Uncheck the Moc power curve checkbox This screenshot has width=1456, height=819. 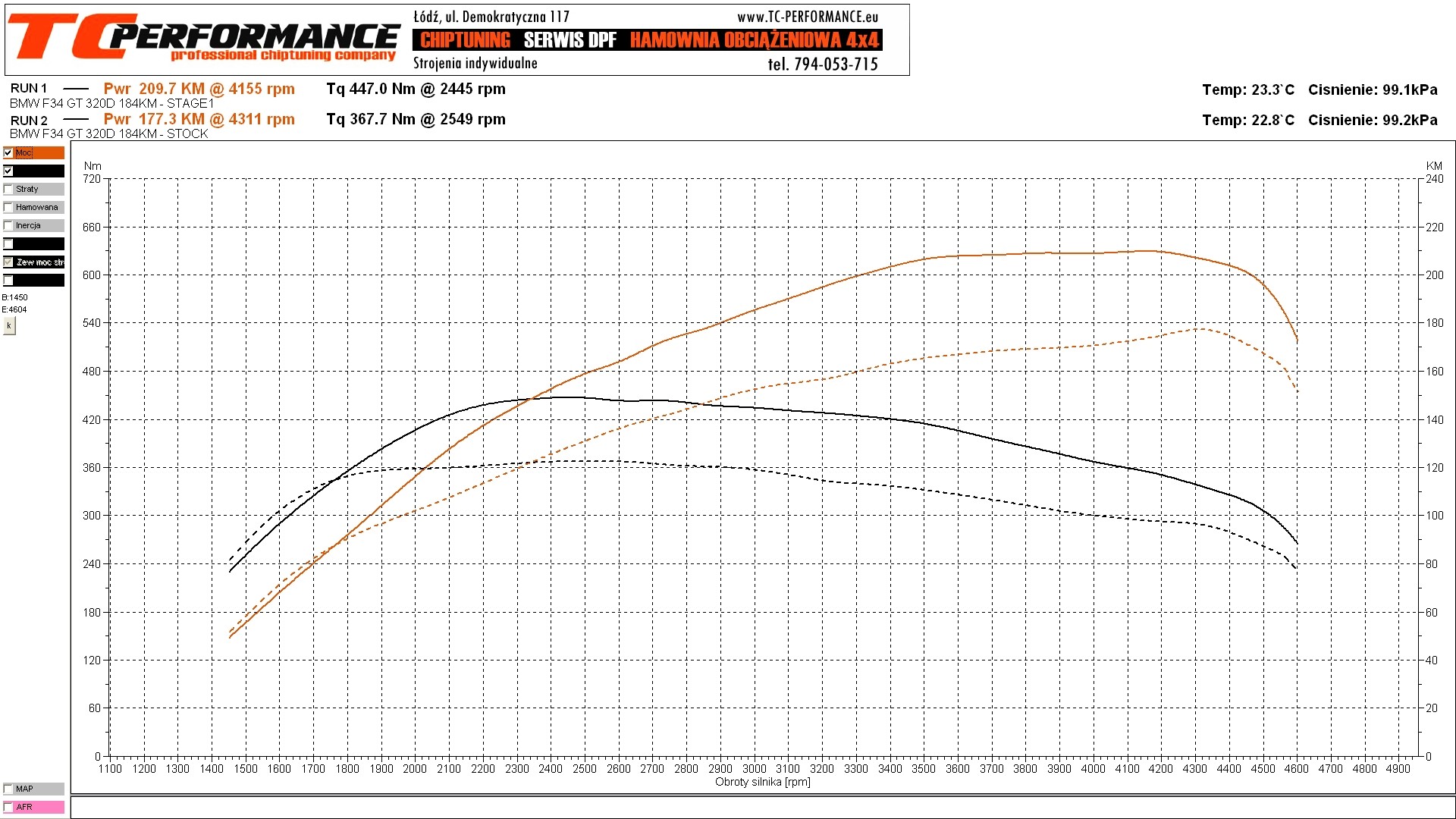click(8, 152)
